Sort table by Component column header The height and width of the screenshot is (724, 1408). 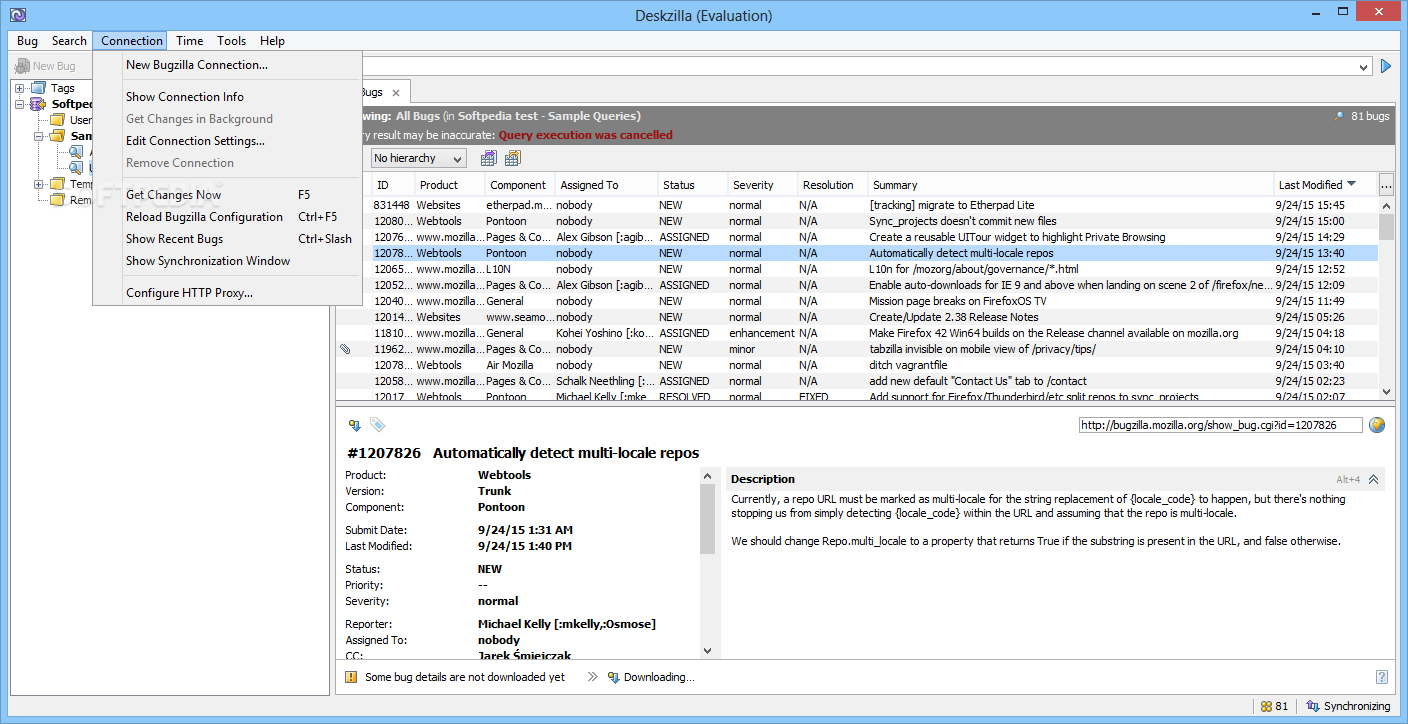coord(520,185)
